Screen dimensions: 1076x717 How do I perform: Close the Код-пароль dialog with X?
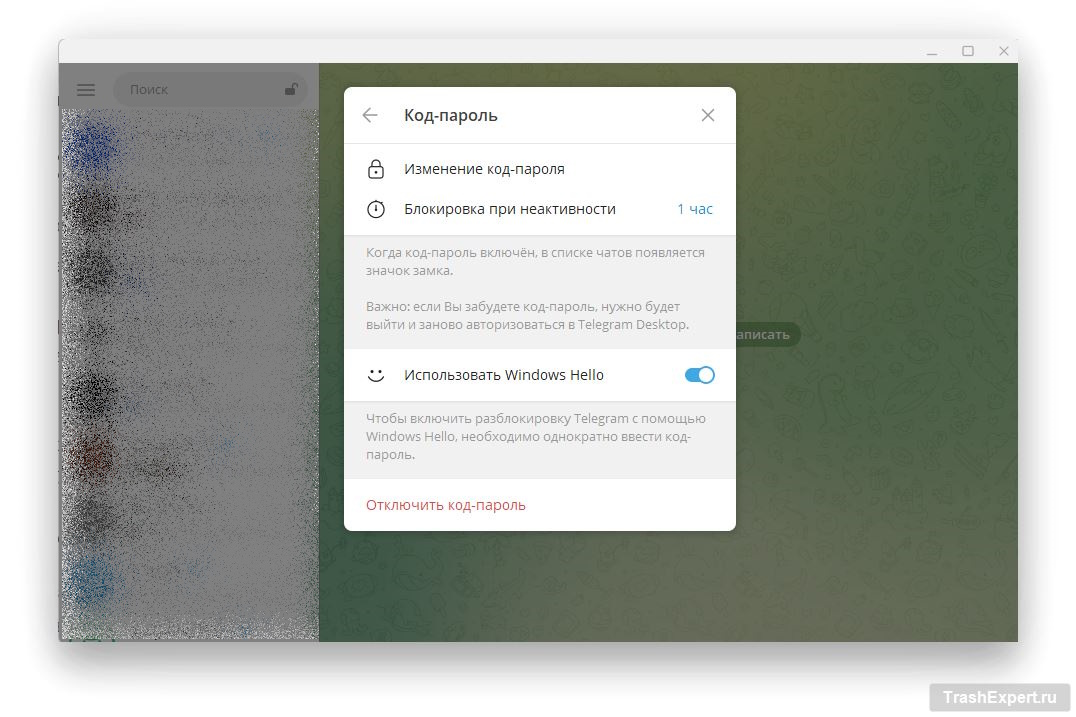[x=708, y=115]
